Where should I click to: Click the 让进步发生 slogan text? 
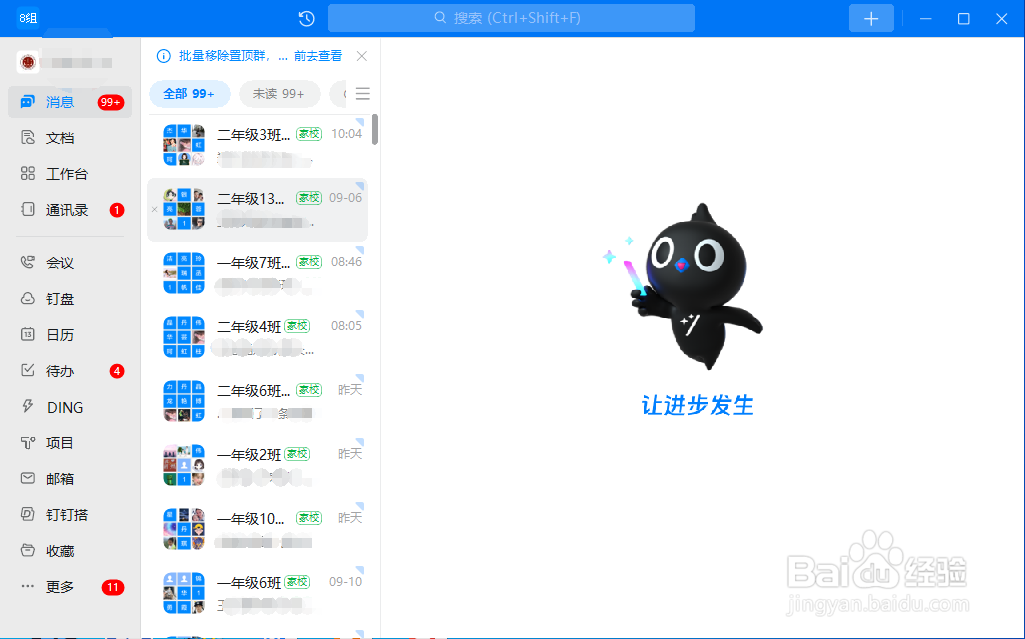tap(697, 405)
